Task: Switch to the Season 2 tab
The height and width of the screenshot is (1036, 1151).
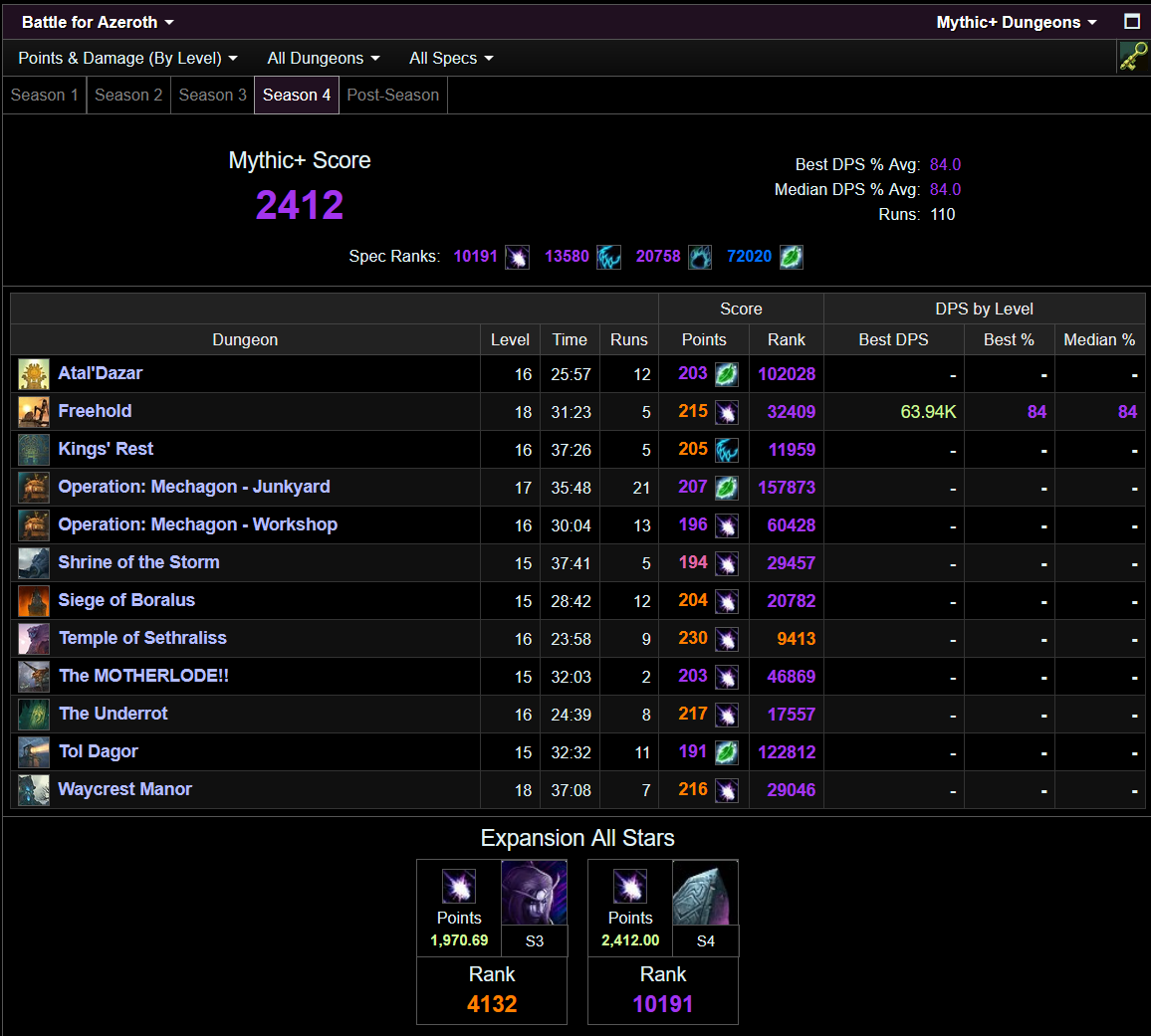Action: [x=128, y=96]
